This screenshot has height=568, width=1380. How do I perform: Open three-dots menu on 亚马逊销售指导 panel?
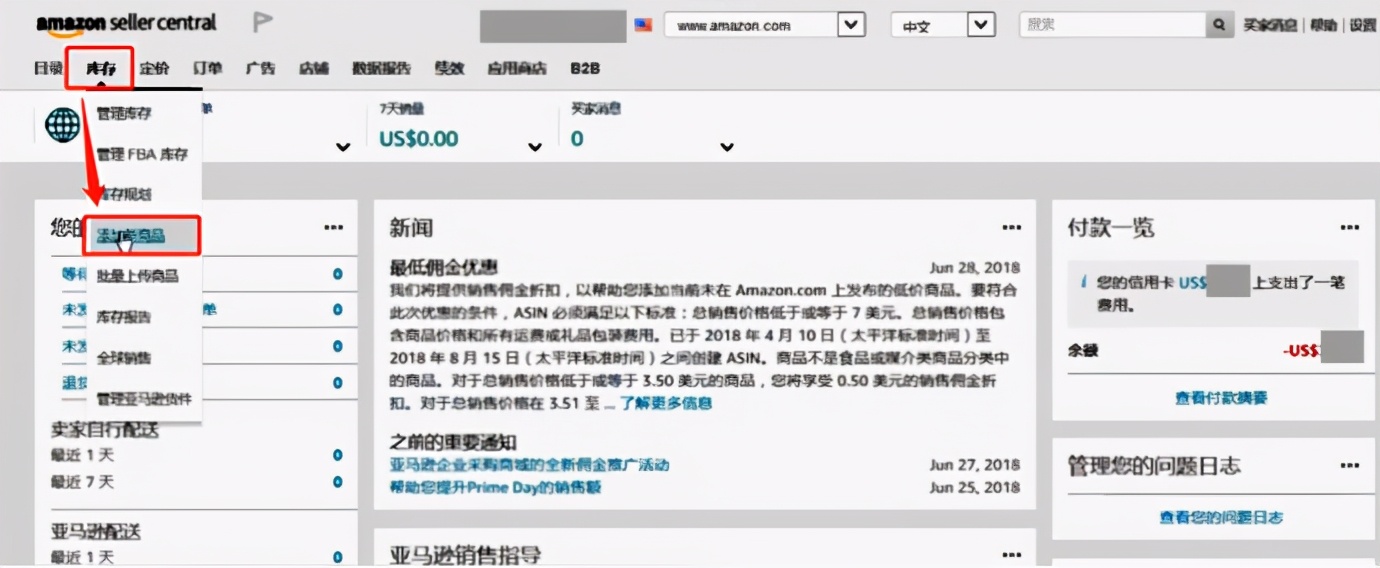[x=1012, y=555]
